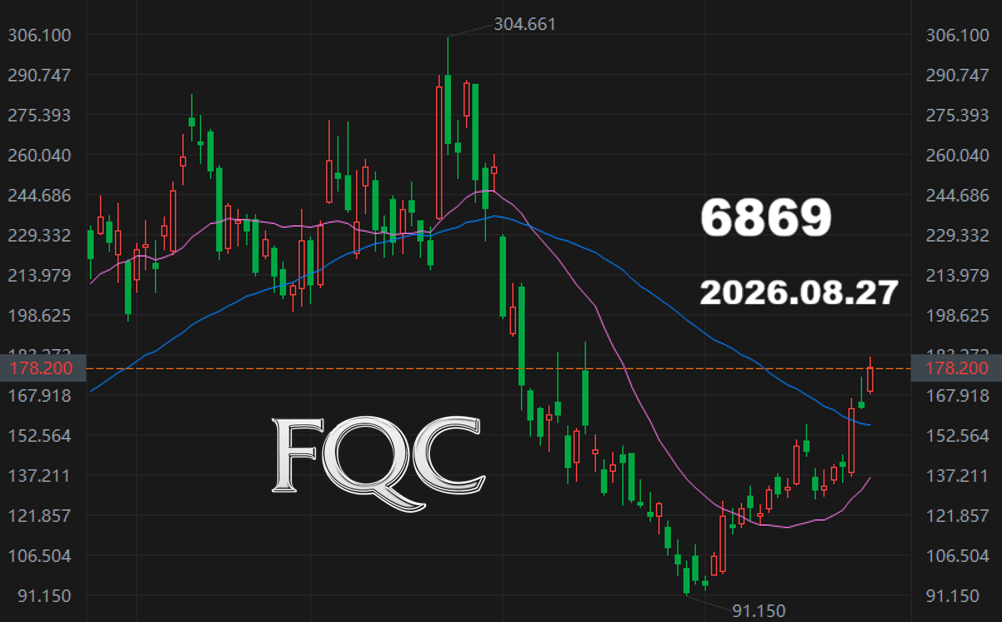Click 167.918 on the left price axis
The height and width of the screenshot is (622, 1002).
[39, 396]
